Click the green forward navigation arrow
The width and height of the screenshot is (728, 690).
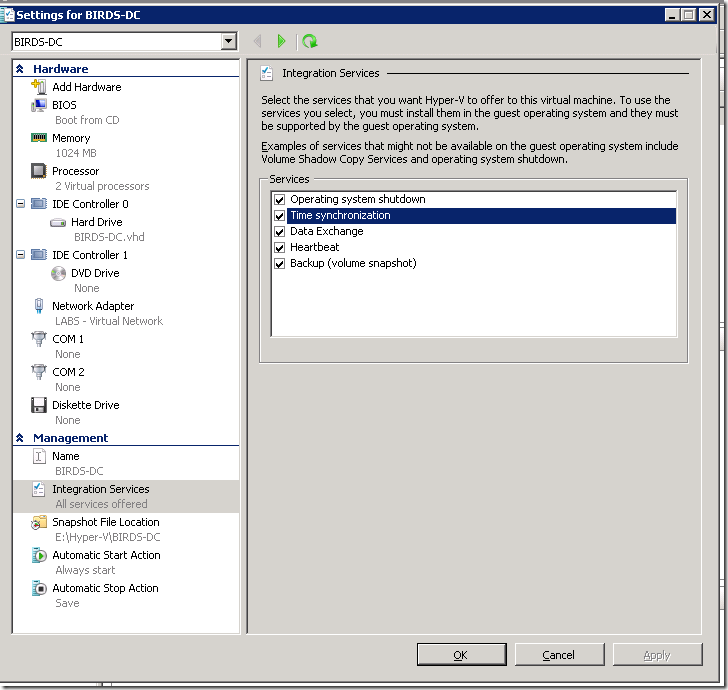coord(282,41)
